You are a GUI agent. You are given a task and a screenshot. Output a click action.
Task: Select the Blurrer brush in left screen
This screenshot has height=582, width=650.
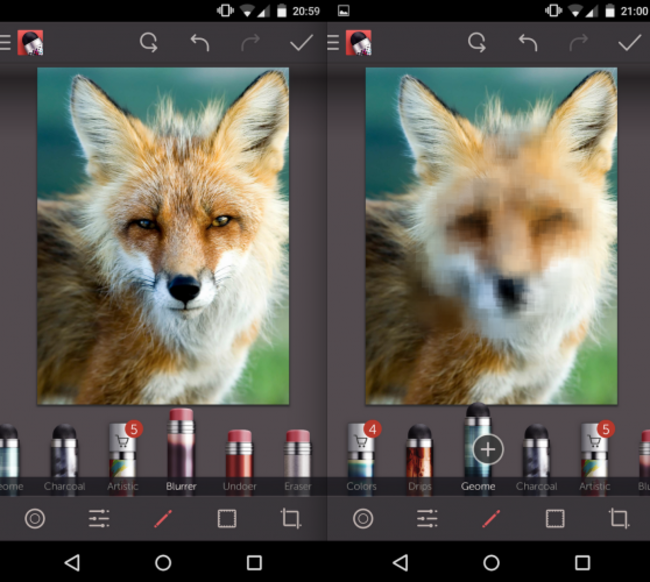click(x=181, y=450)
